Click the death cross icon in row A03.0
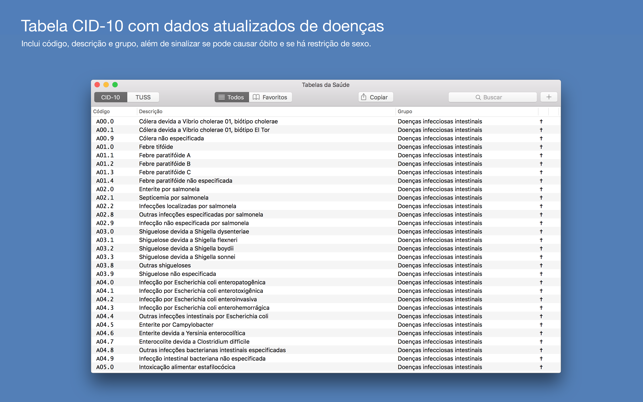The image size is (643, 402). 541,231
